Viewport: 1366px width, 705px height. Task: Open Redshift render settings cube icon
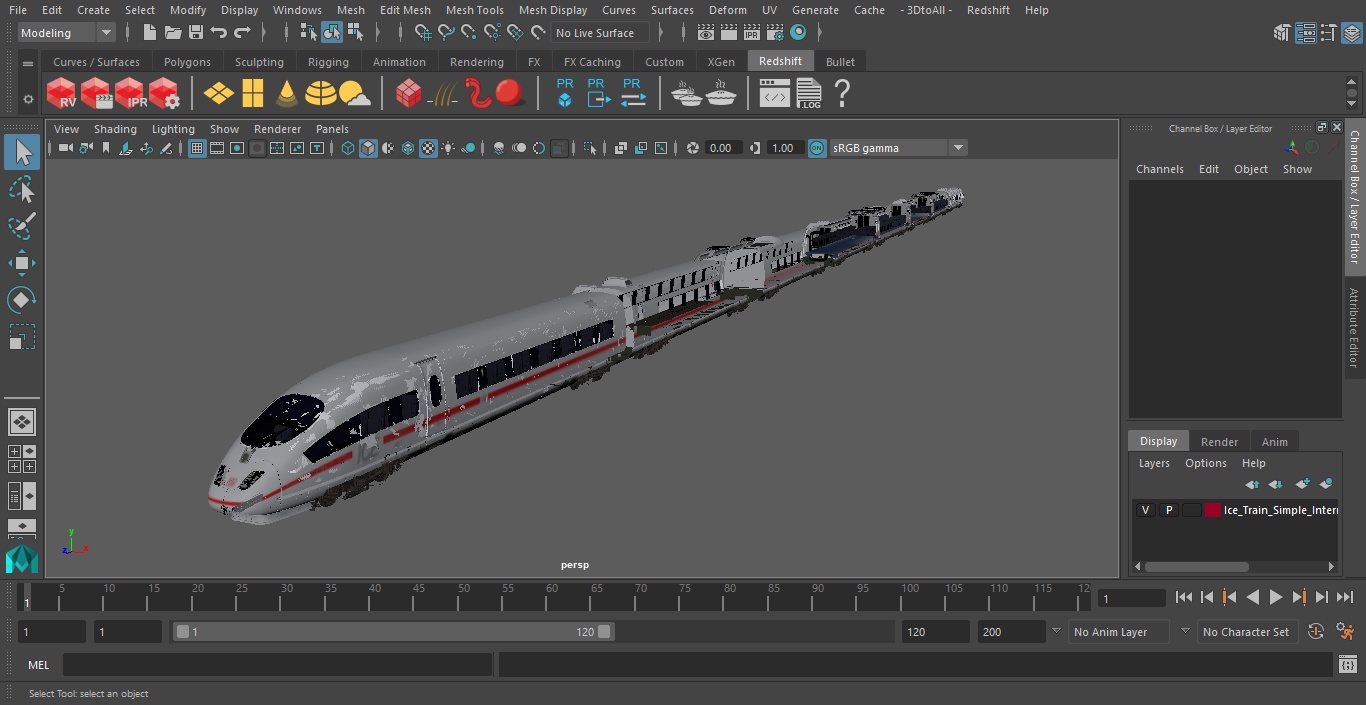tap(164, 94)
